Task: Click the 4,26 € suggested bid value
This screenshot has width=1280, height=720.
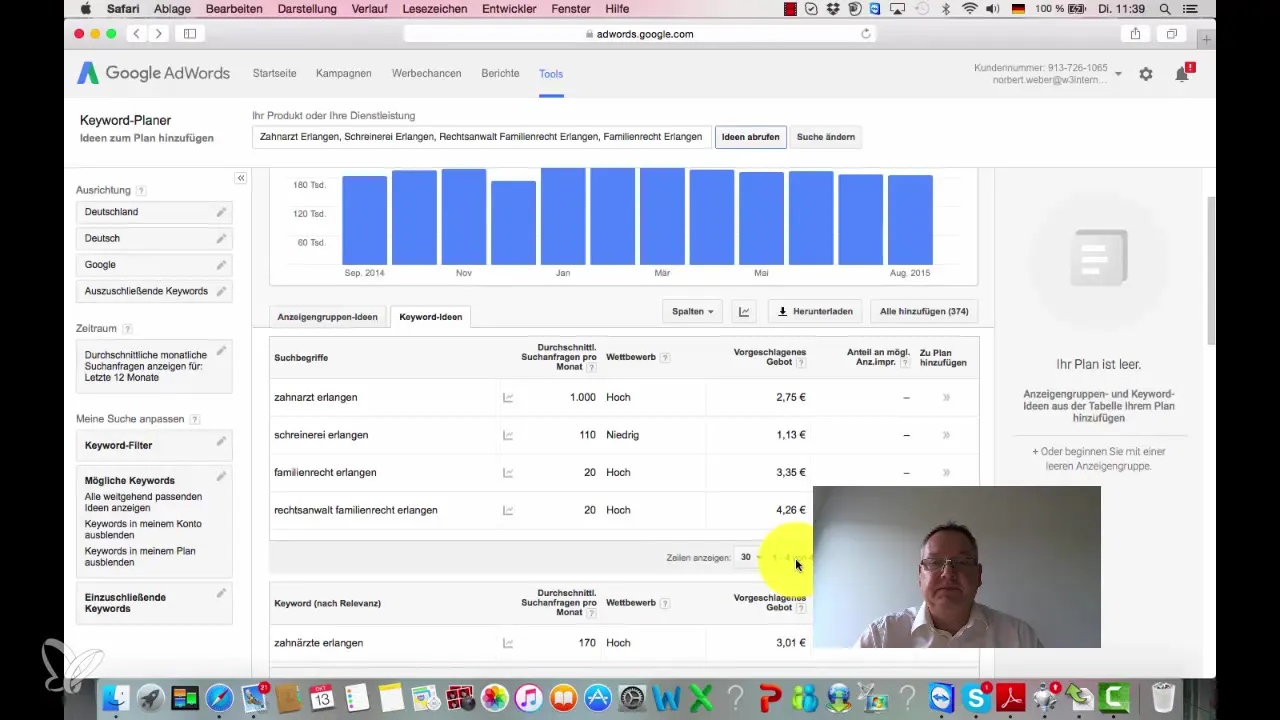Action: click(790, 510)
